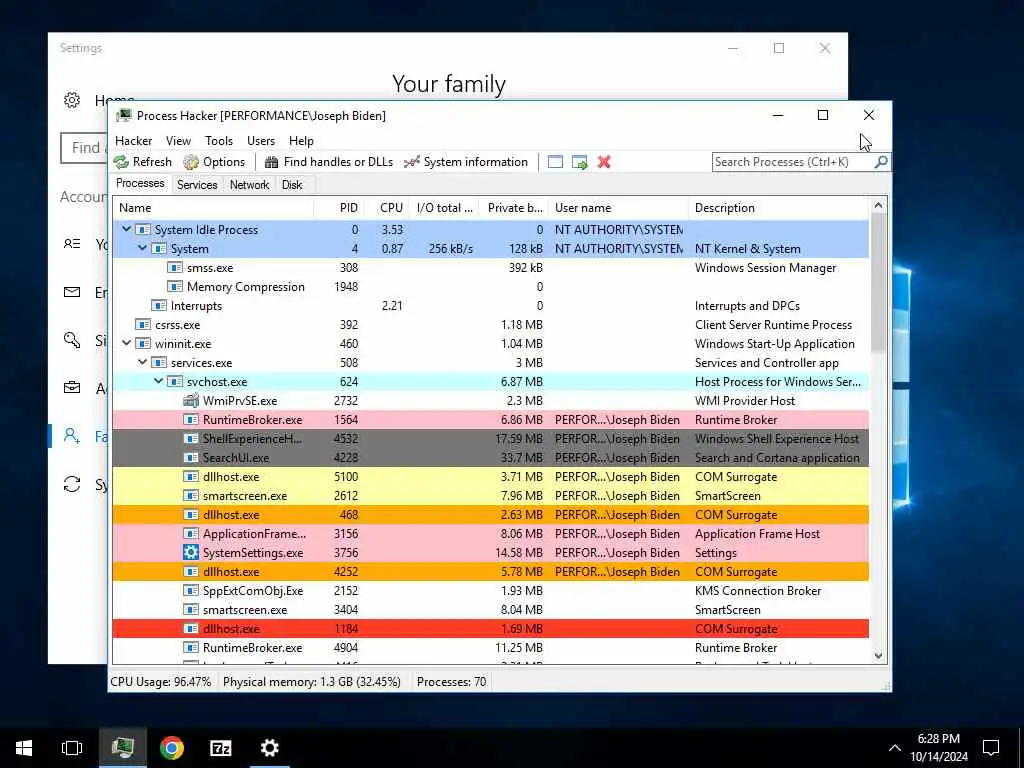Click the SearchUI.exe process icon
1024x768 pixels.
191,457
